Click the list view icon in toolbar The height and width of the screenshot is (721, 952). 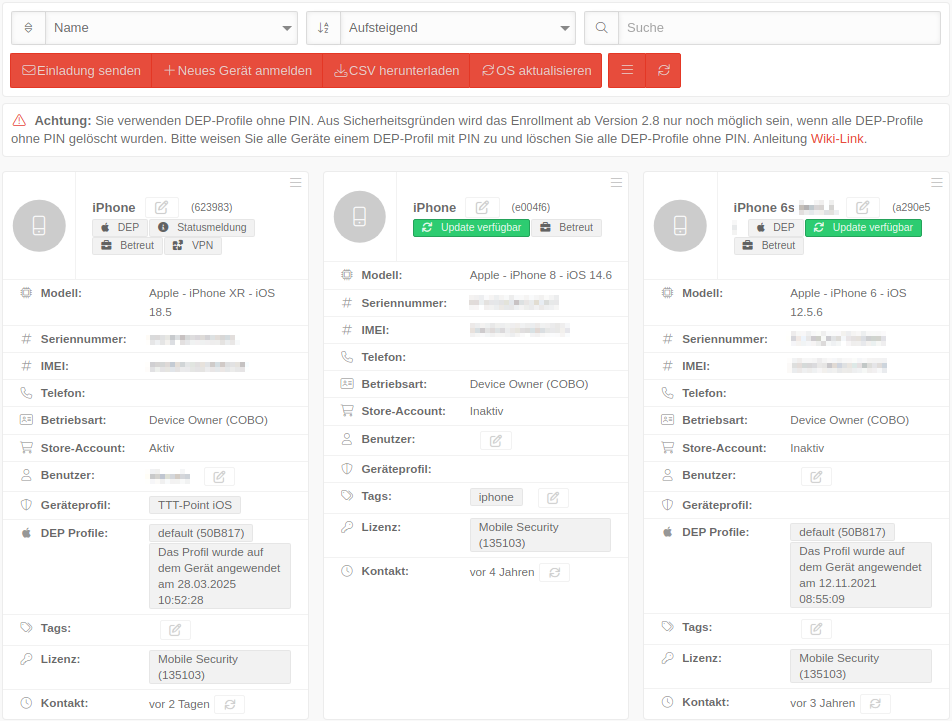(x=627, y=71)
